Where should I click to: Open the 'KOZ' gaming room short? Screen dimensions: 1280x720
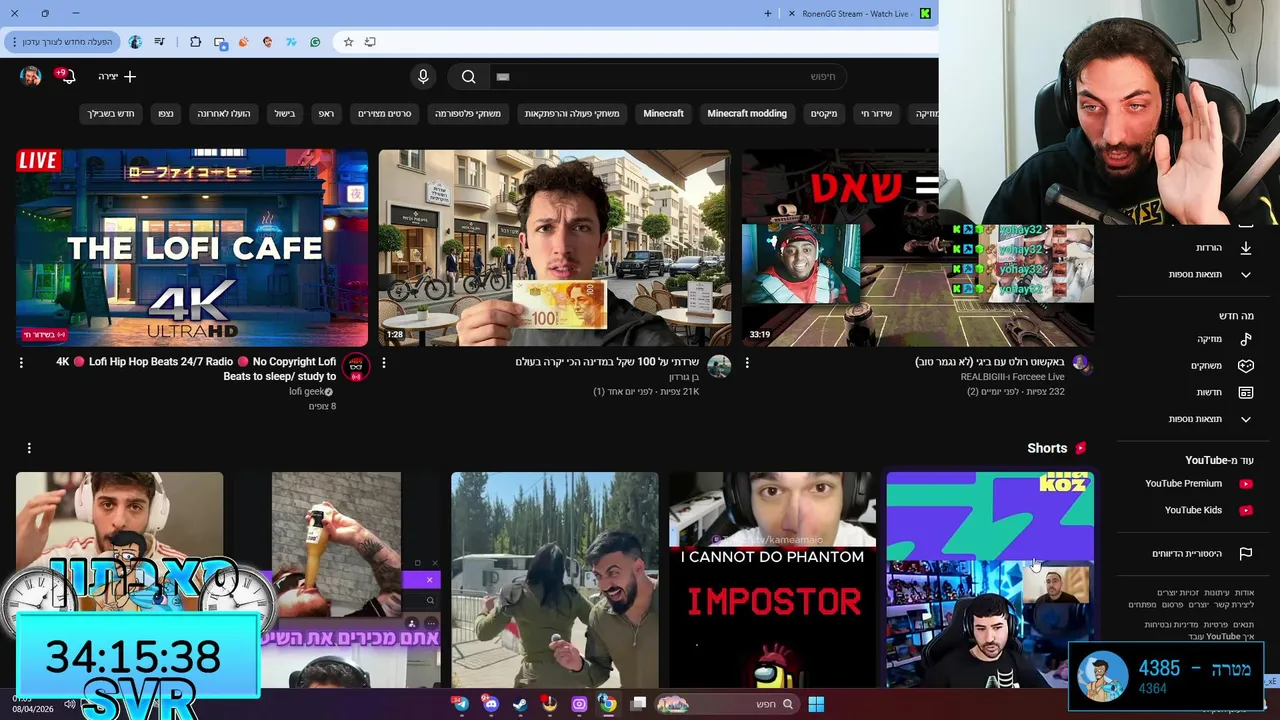(x=990, y=580)
